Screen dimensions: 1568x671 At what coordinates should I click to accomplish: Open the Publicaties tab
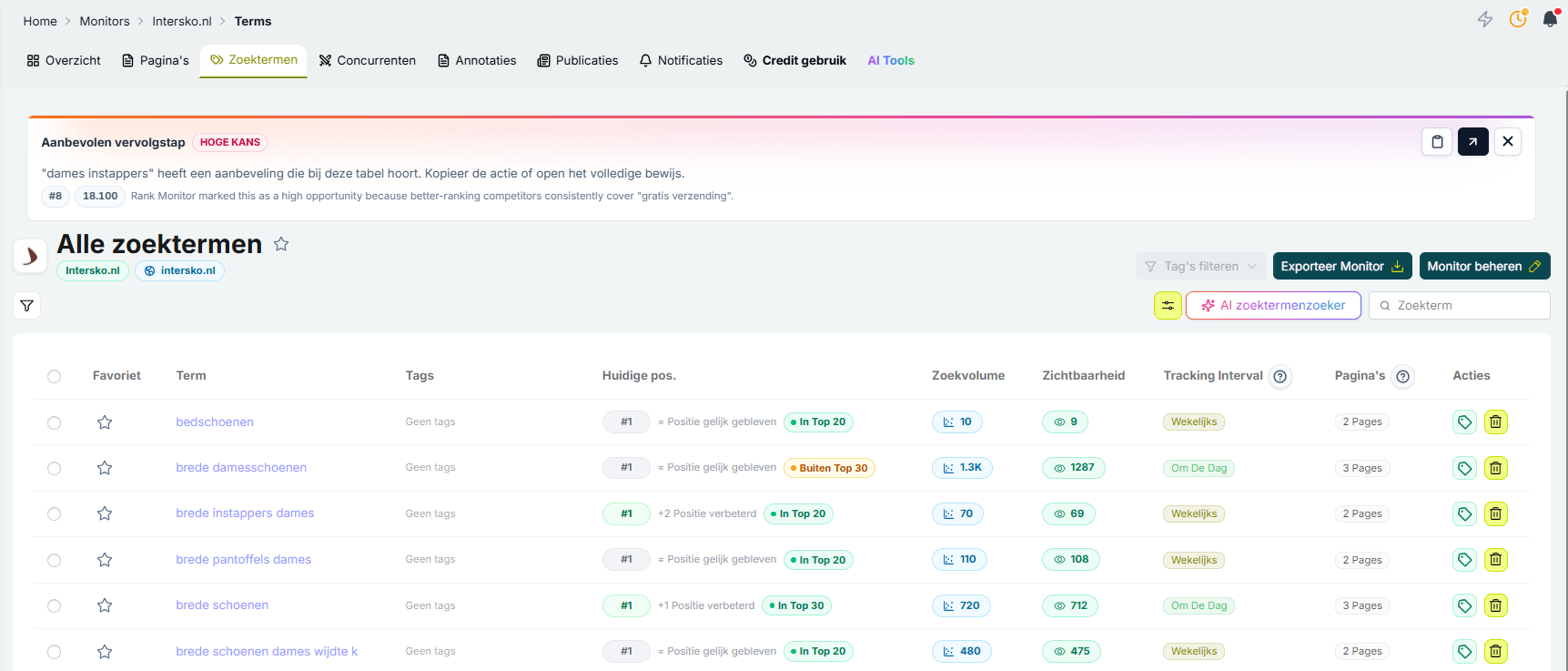(578, 60)
